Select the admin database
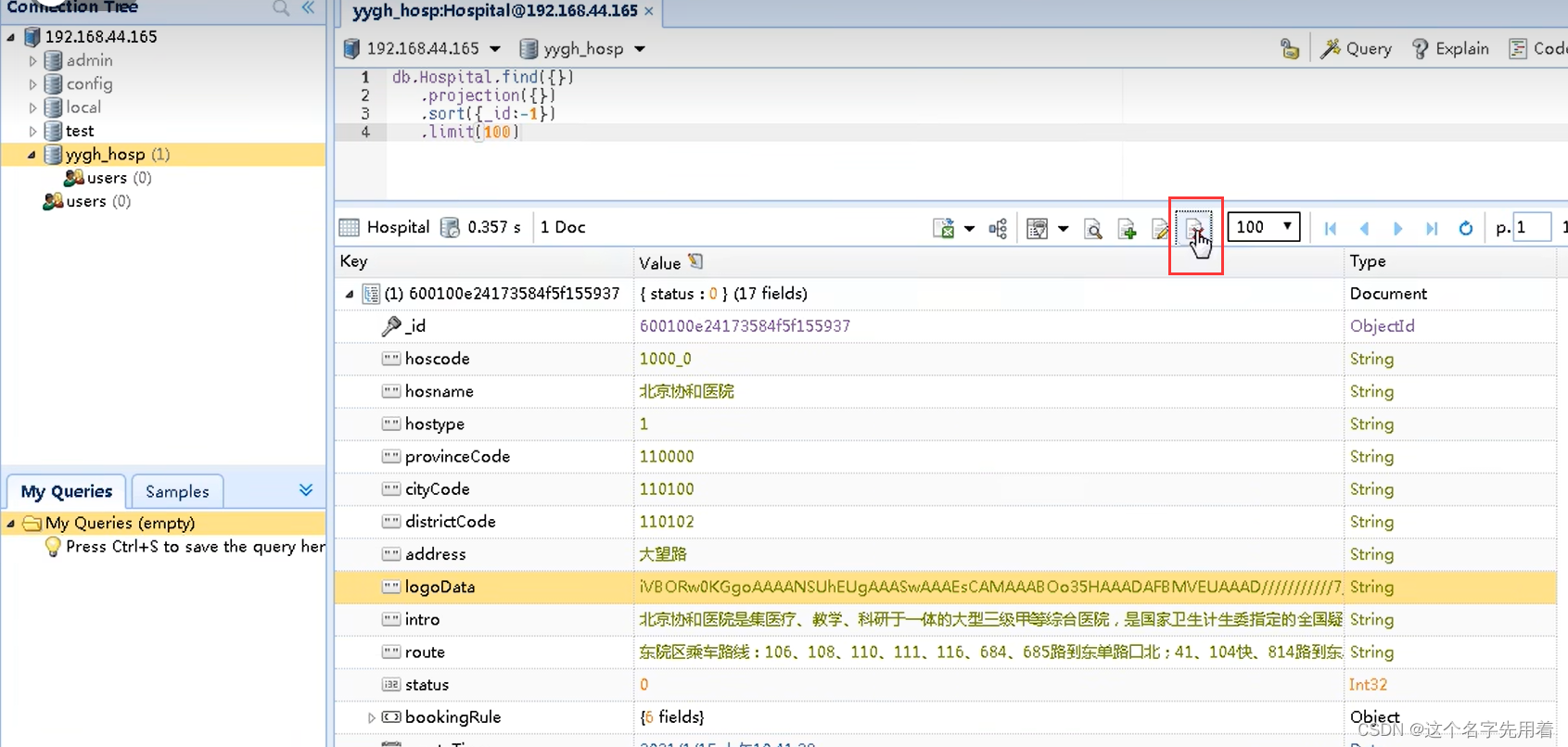The image size is (1568, 747). pos(89,60)
